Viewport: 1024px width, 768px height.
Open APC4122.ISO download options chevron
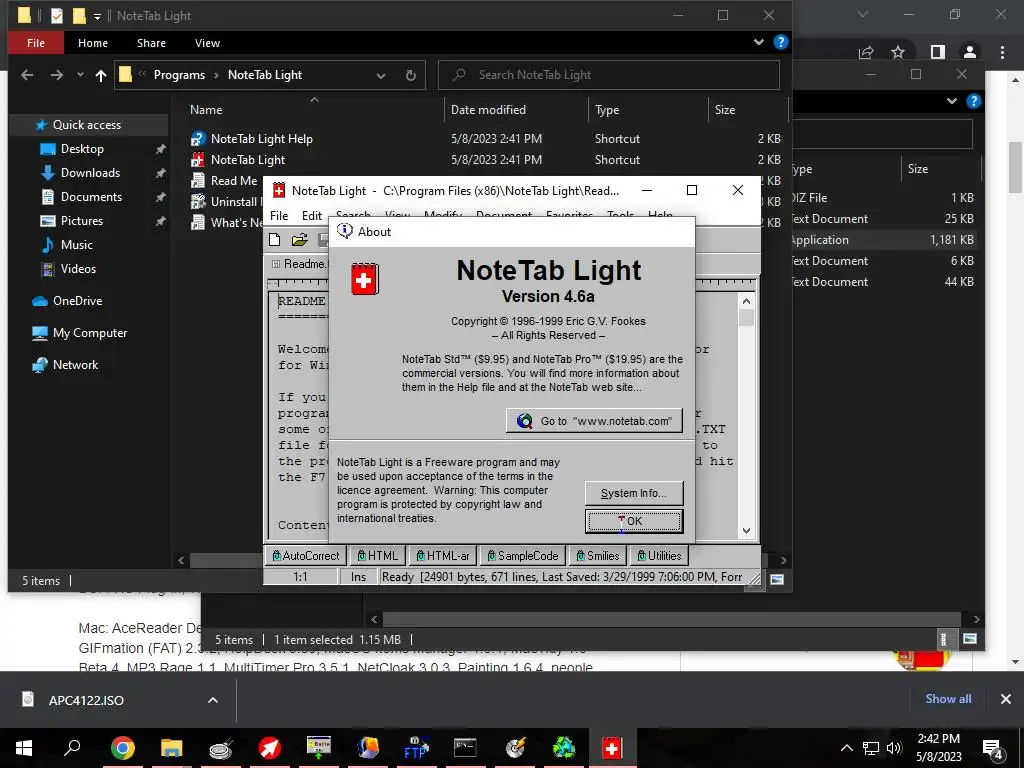click(x=213, y=700)
